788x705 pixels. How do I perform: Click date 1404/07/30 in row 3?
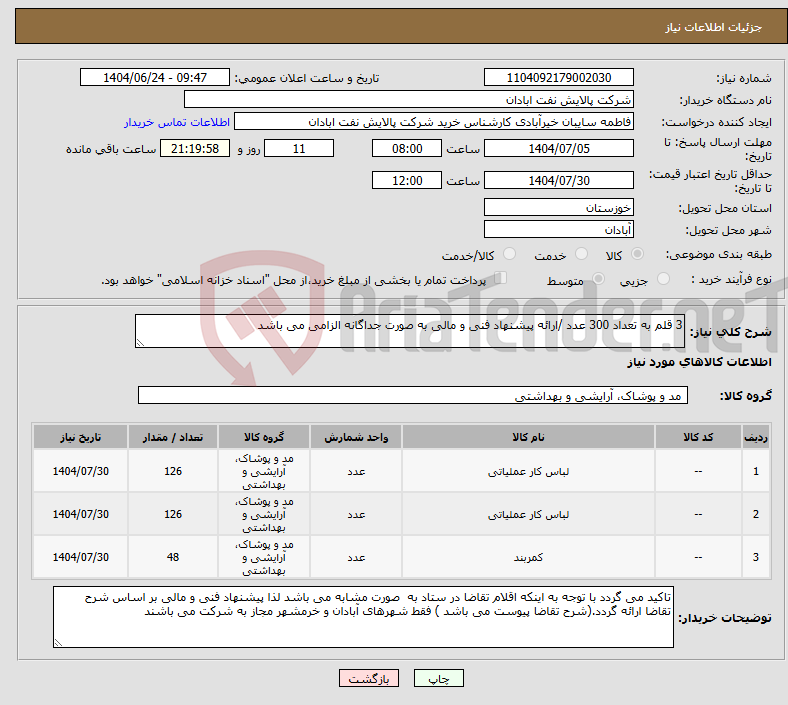tap(80, 557)
